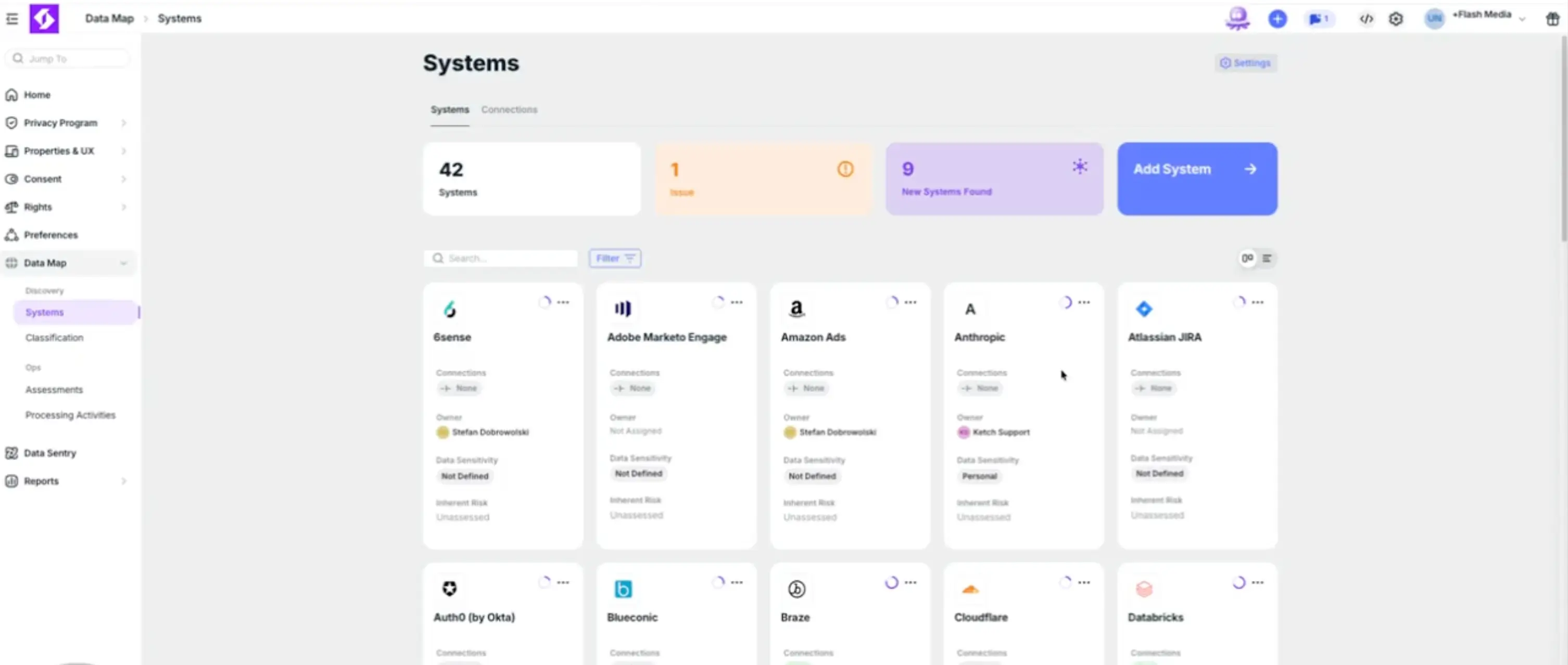The width and height of the screenshot is (1568, 665).
Task: Open the Ketch logo home icon
Action: tap(44, 19)
